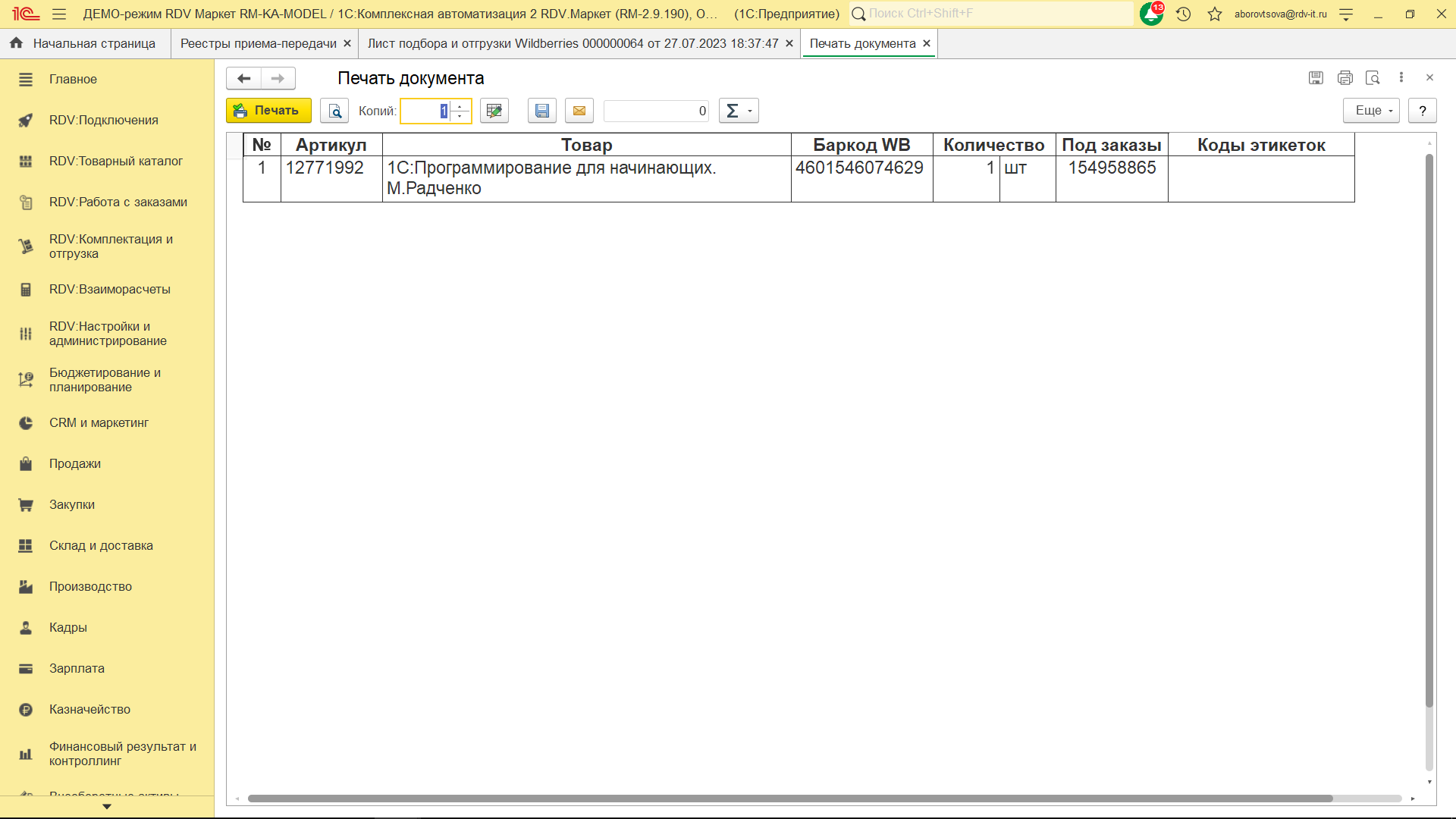Image resolution: width=1456 pixels, height=819 pixels.
Task: Open the Еще dropdown menu
Action: tap(1371, 111)
